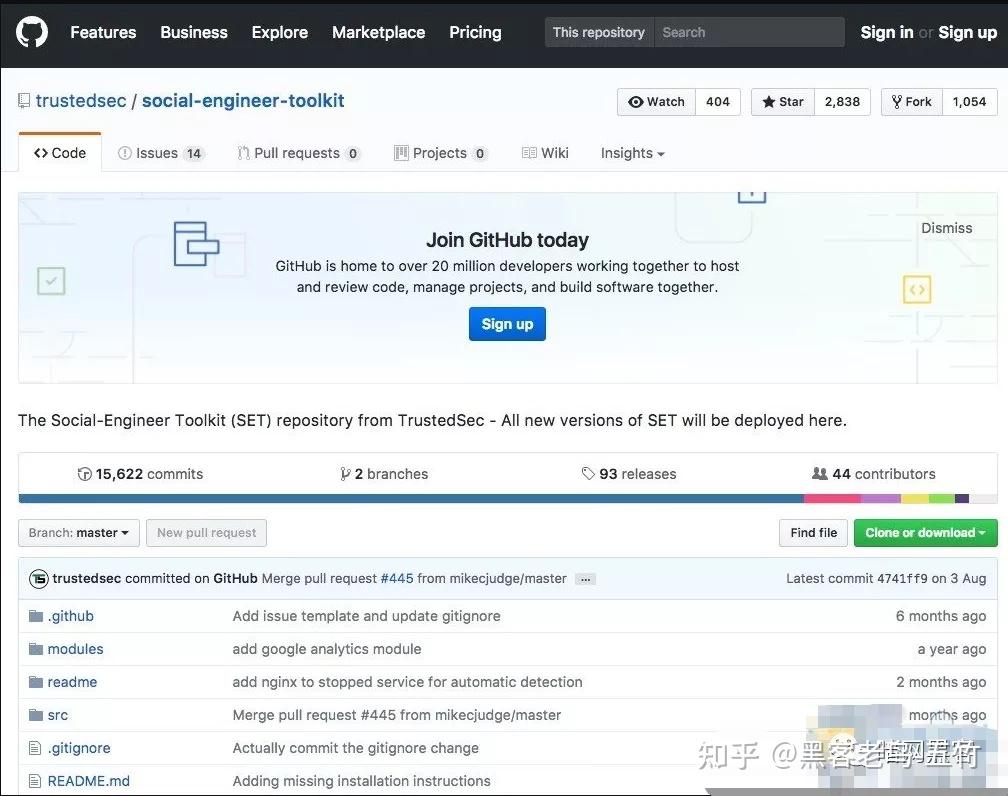
Task: Click the pink segment of language bar
Action: (x=832, y=498)
